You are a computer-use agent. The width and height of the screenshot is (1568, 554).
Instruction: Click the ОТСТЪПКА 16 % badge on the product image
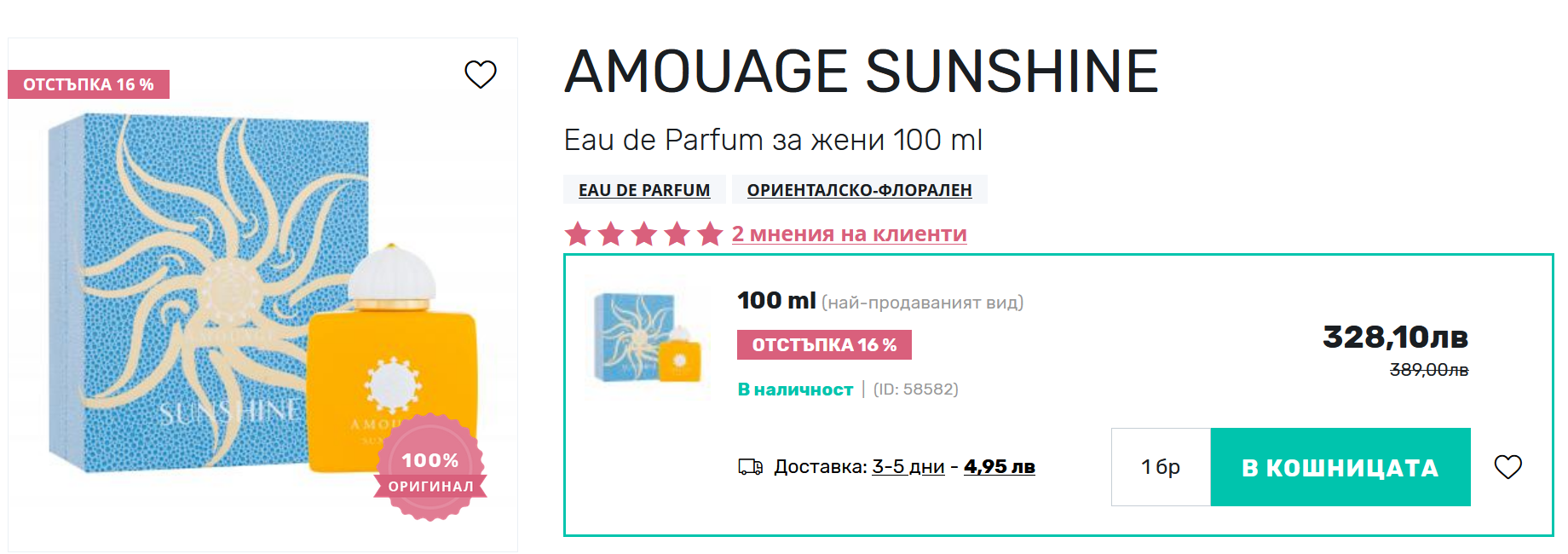(89, 84)
